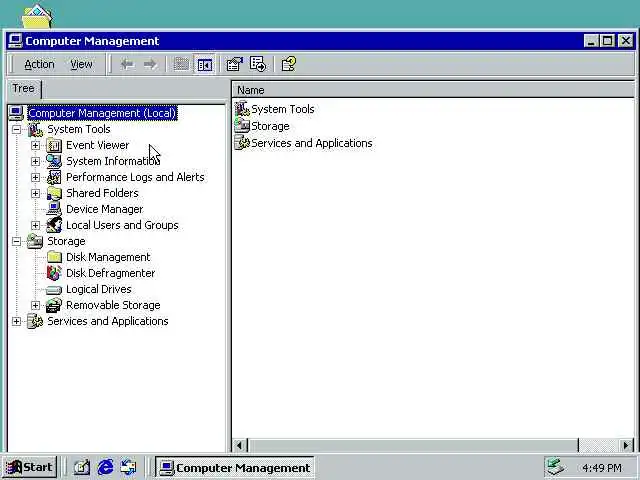
Task: Click the System Tools icon in tree
Action: pos(35,129)
